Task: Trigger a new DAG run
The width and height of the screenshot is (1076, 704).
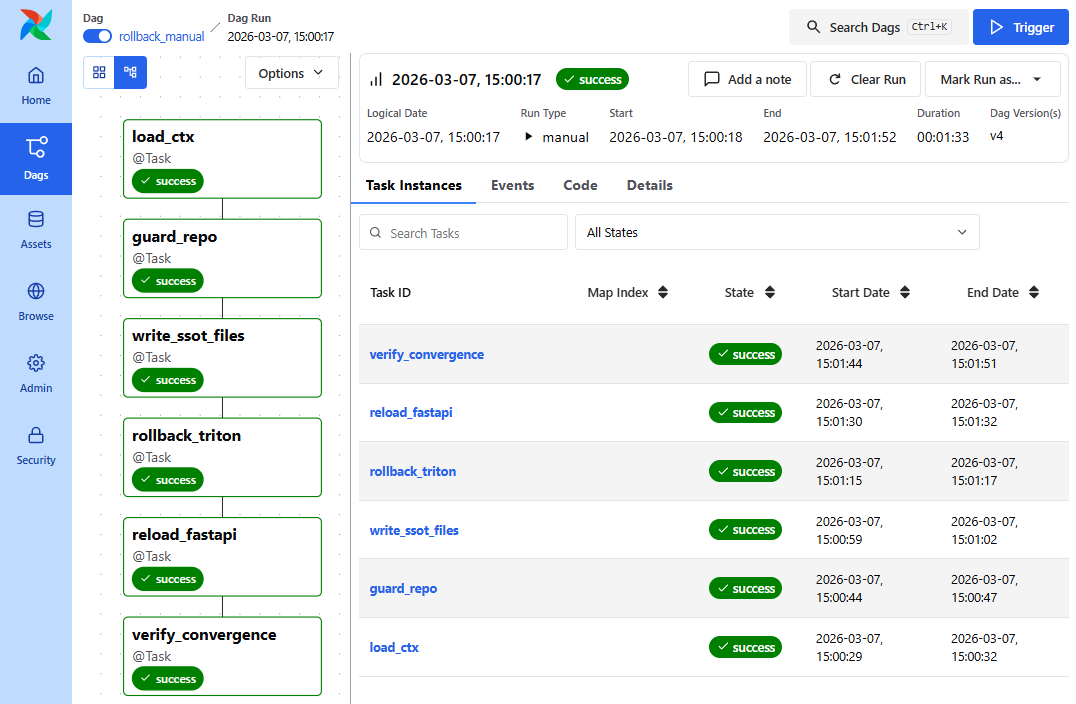Action: pyautogui.click(x=1020, y=27)
